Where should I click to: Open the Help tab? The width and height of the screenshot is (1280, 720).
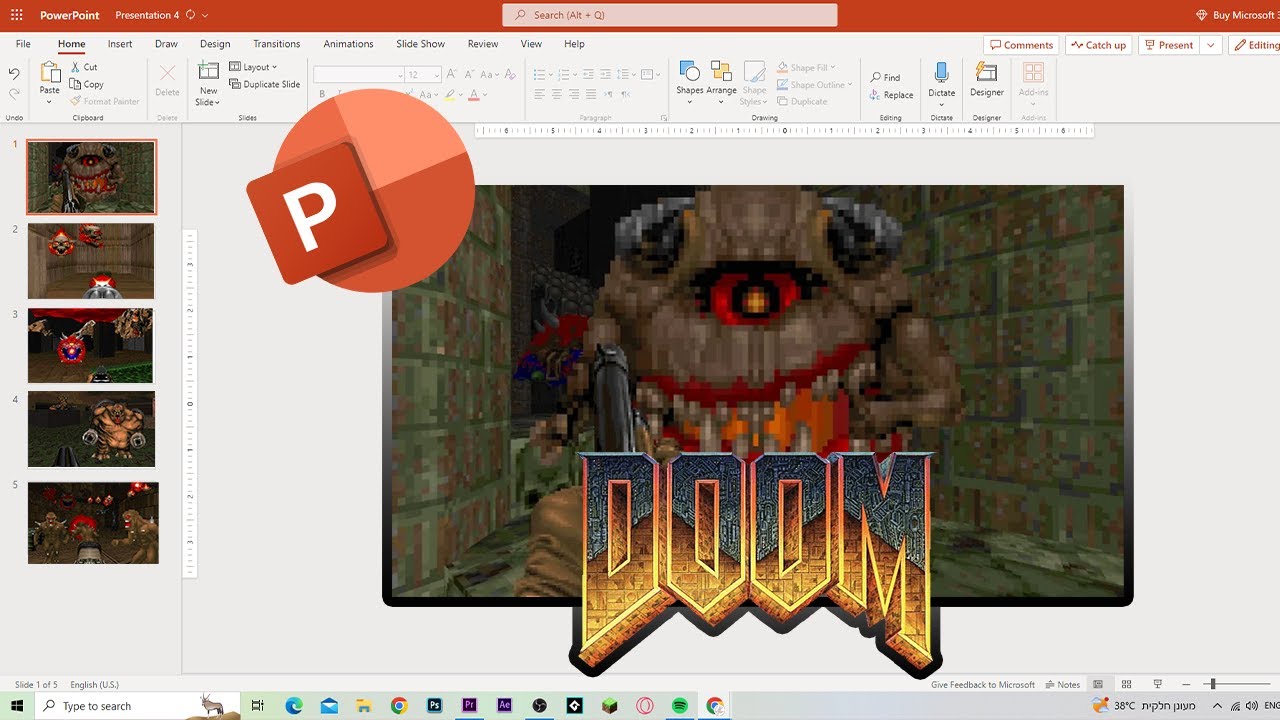click(574, 44)
